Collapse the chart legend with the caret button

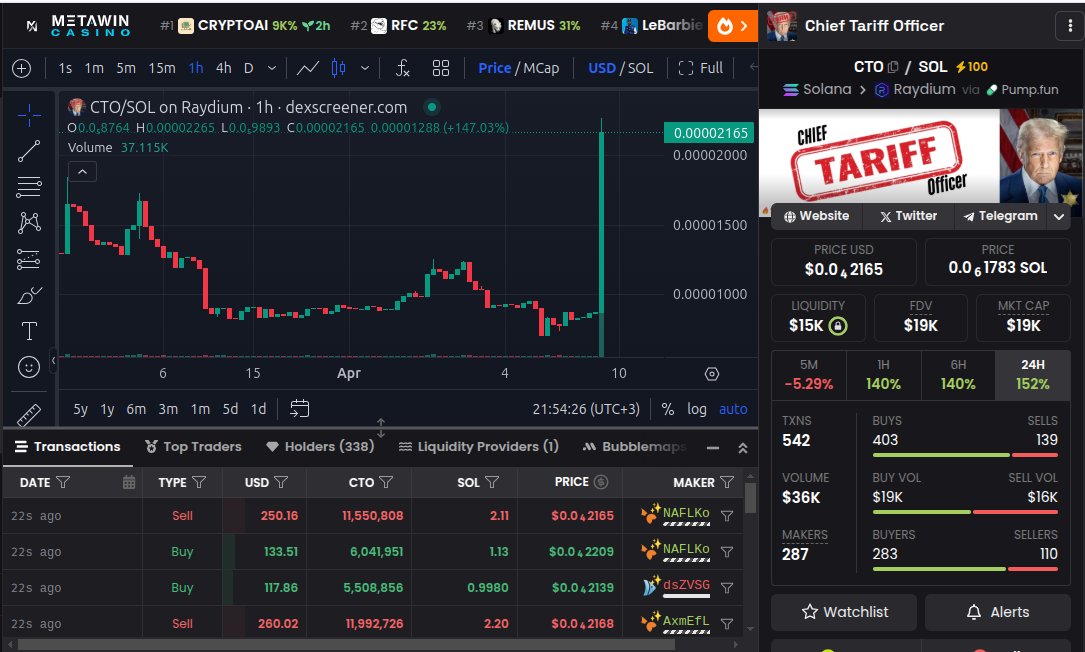[82, 172]
